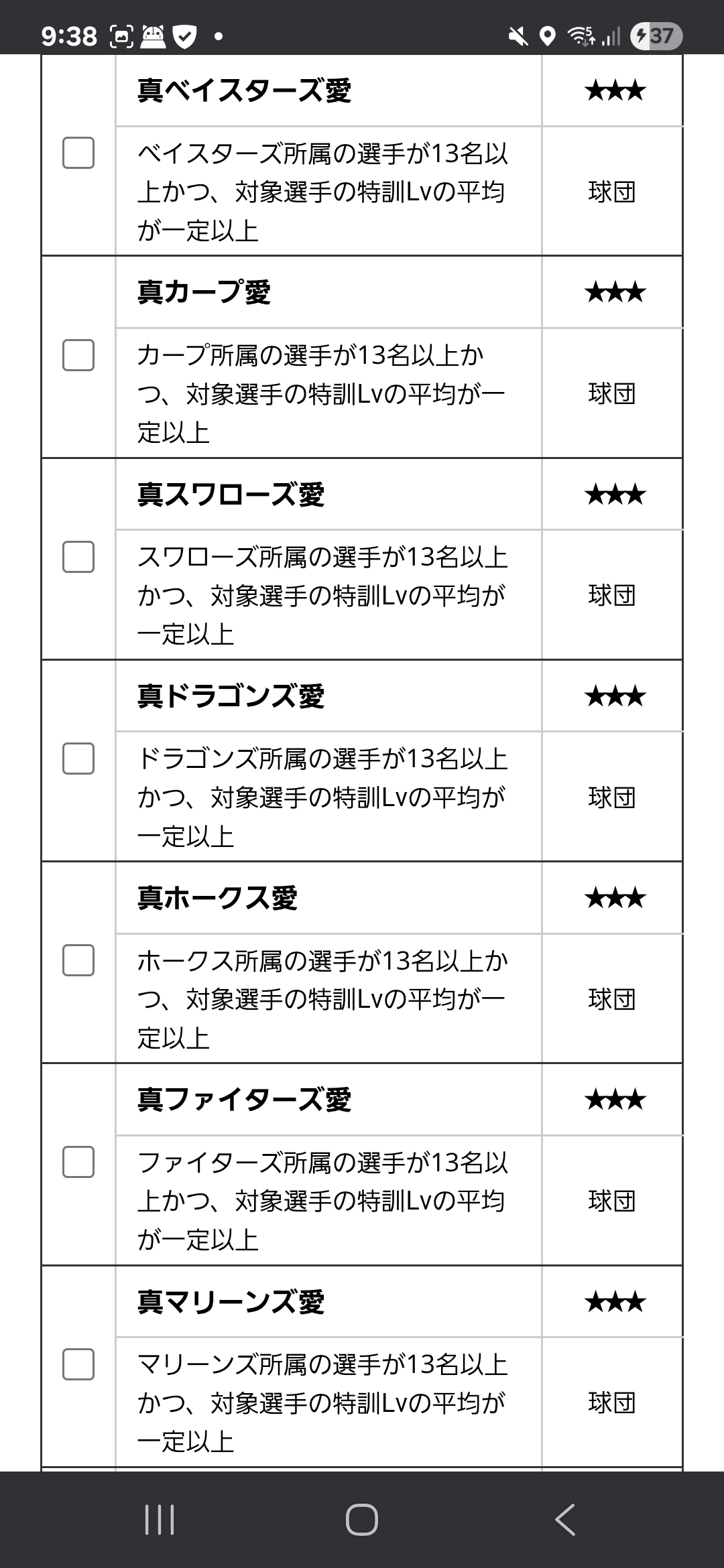
Task: Enable the 真スワローズ愛 checkbox
Action: pyautogui.click(x=78, y=556)
